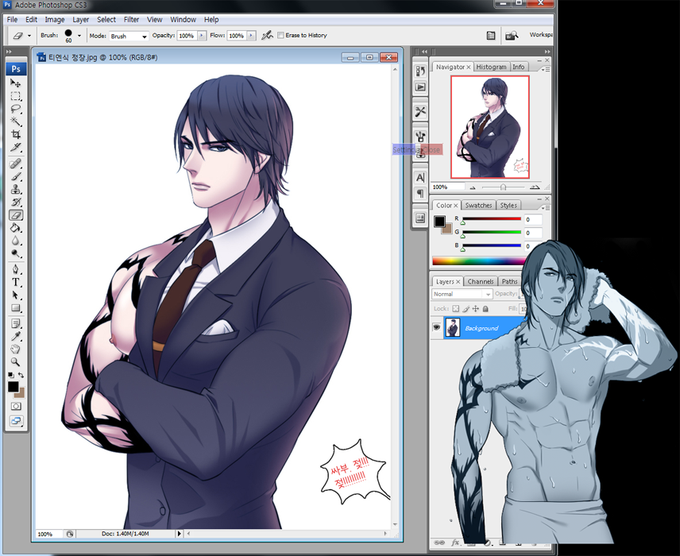Select the Crop tool
680x556 pixels.
point(16,134)
